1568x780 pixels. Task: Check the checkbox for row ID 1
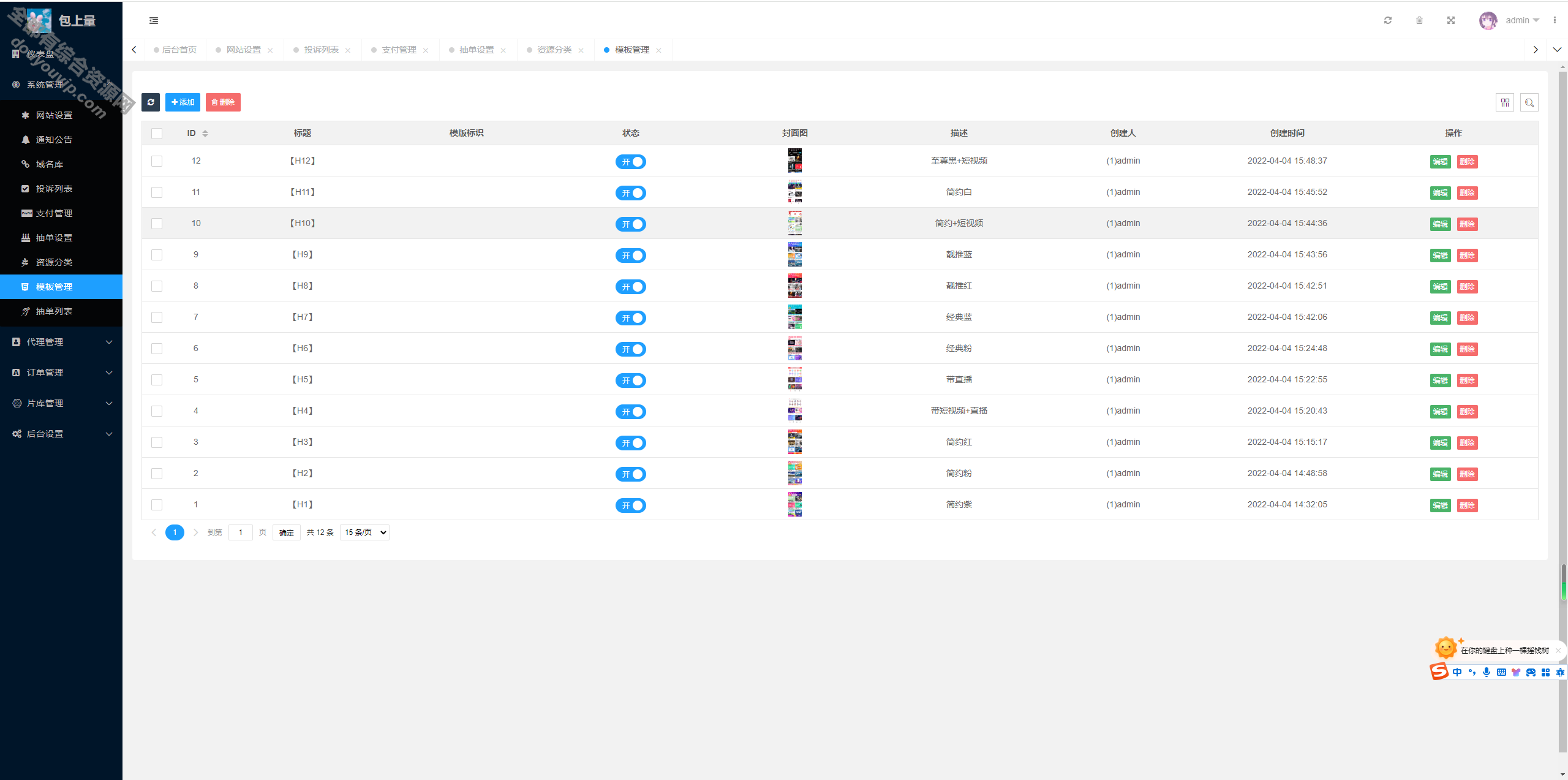click(157, 505)
